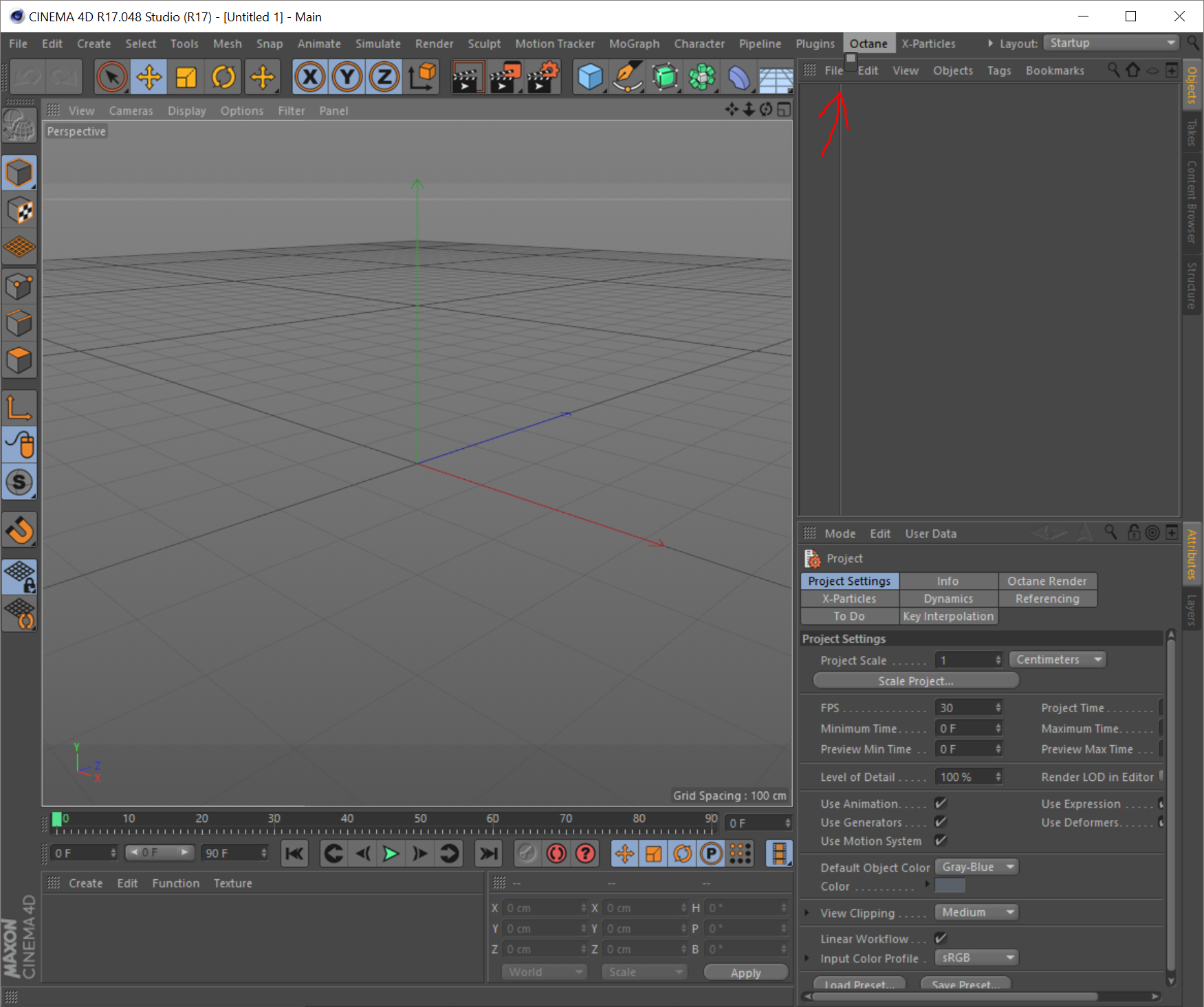Switch to the Dynamics tab

(x=948, y=599)
